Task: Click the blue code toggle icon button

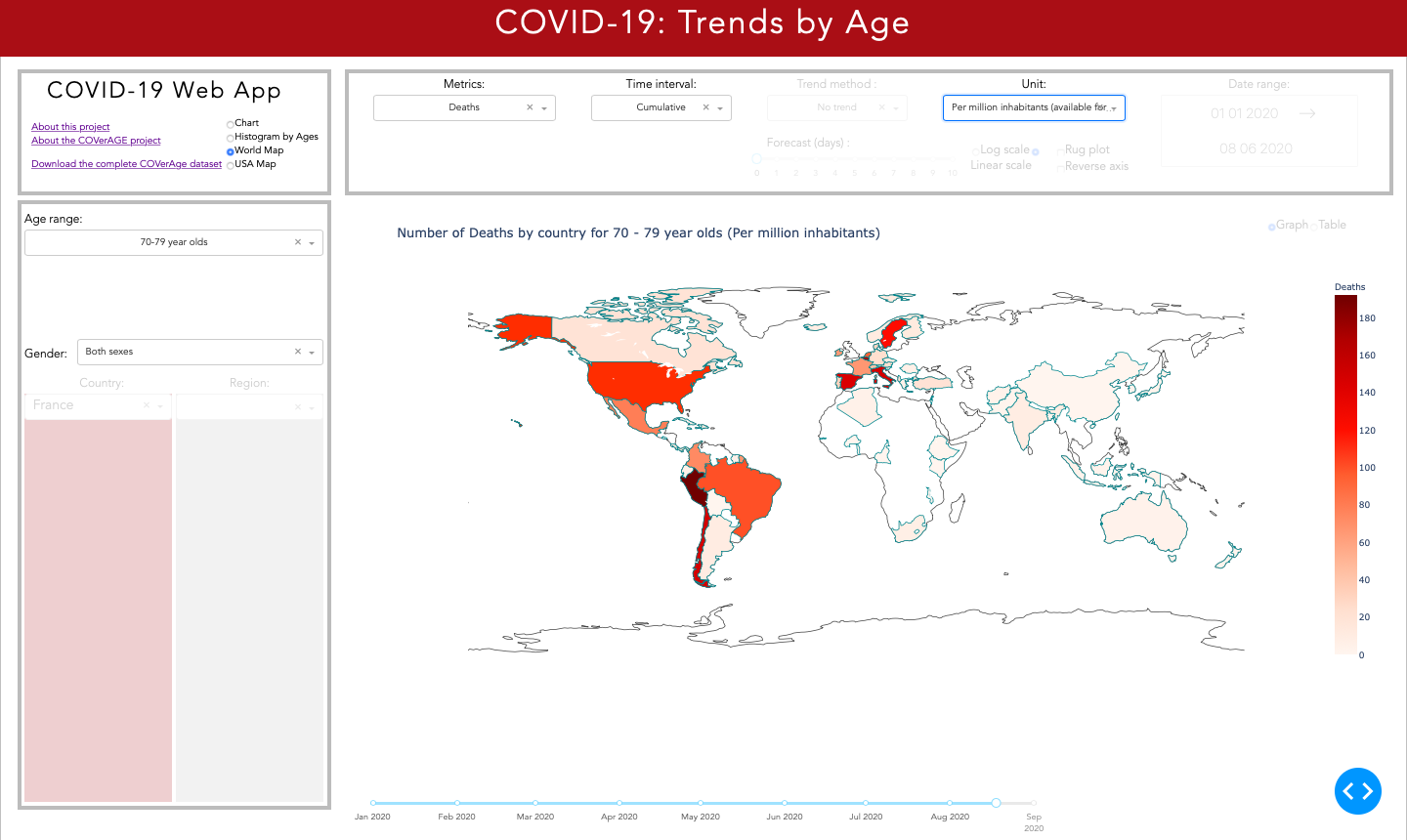Action: 1358,791
